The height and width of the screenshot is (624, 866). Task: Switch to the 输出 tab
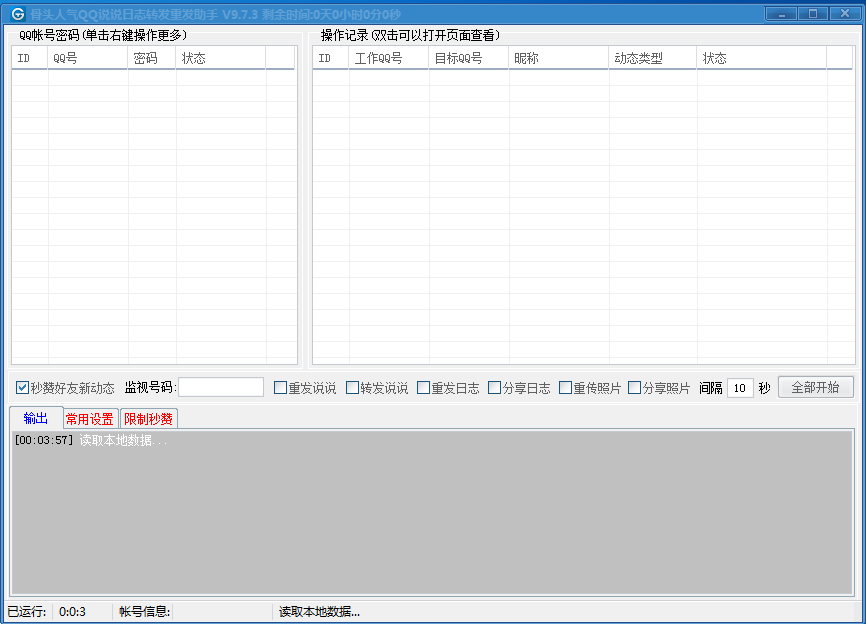tap(36, 418)
